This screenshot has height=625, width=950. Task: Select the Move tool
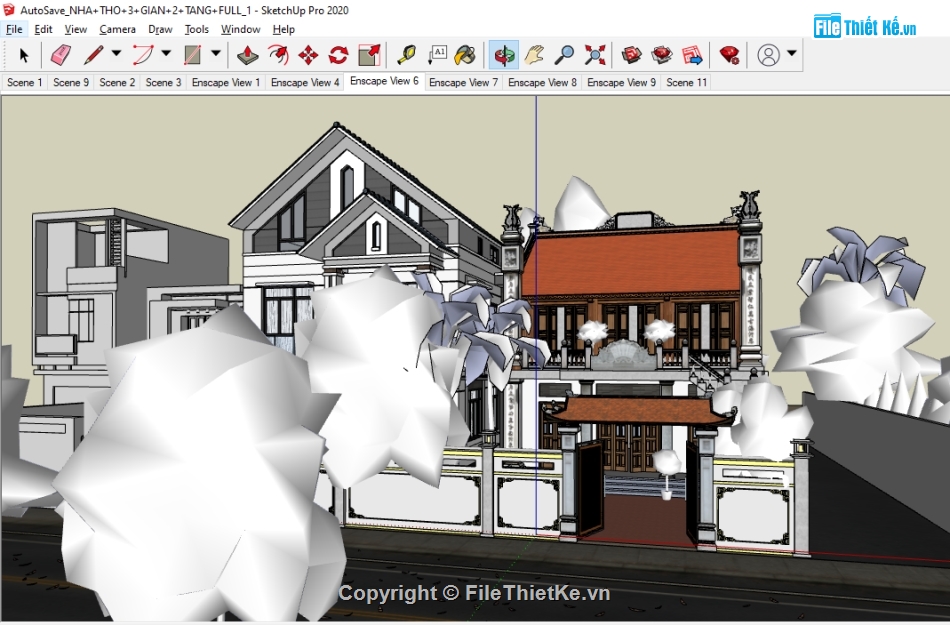pyautogui.click(x=308, y=55)
